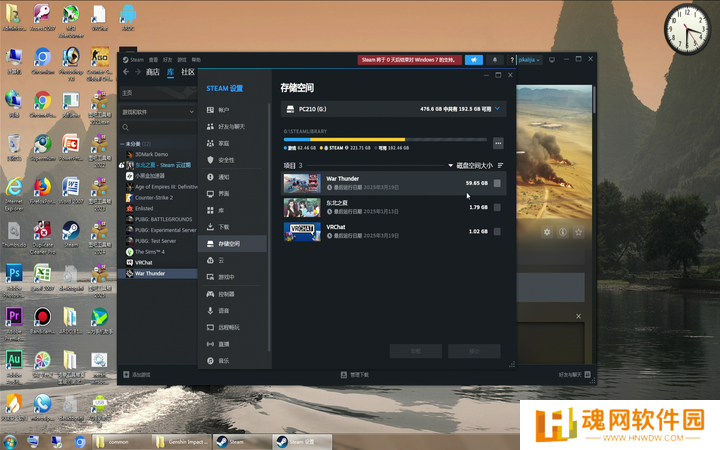Expand the PC210 (G:) drive dropdown
The width and height of the screenshot is (720, 450).
tap(497, 109)
